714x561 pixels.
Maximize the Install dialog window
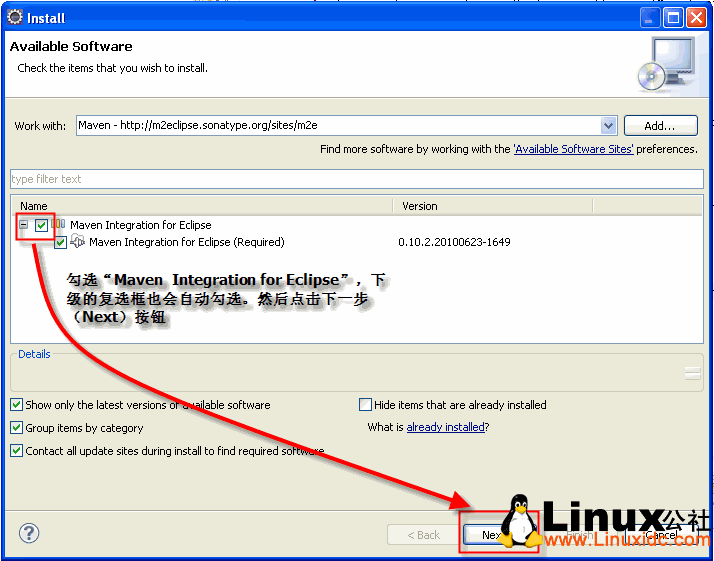point(673,17)
